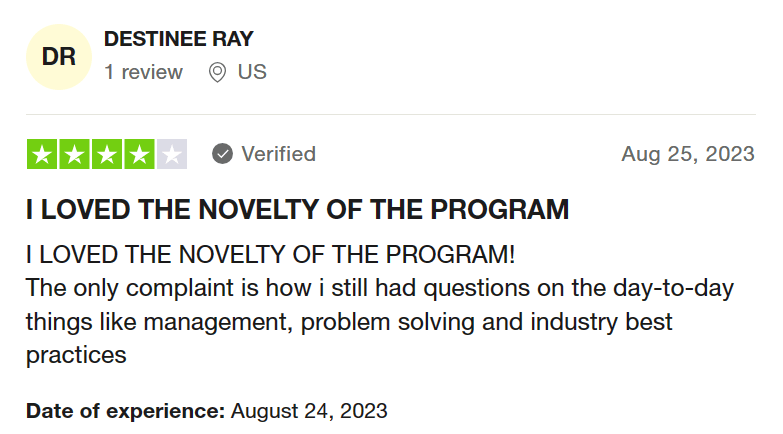
Task: Click the '1 review' count text
Action: (x=143, y=72)
